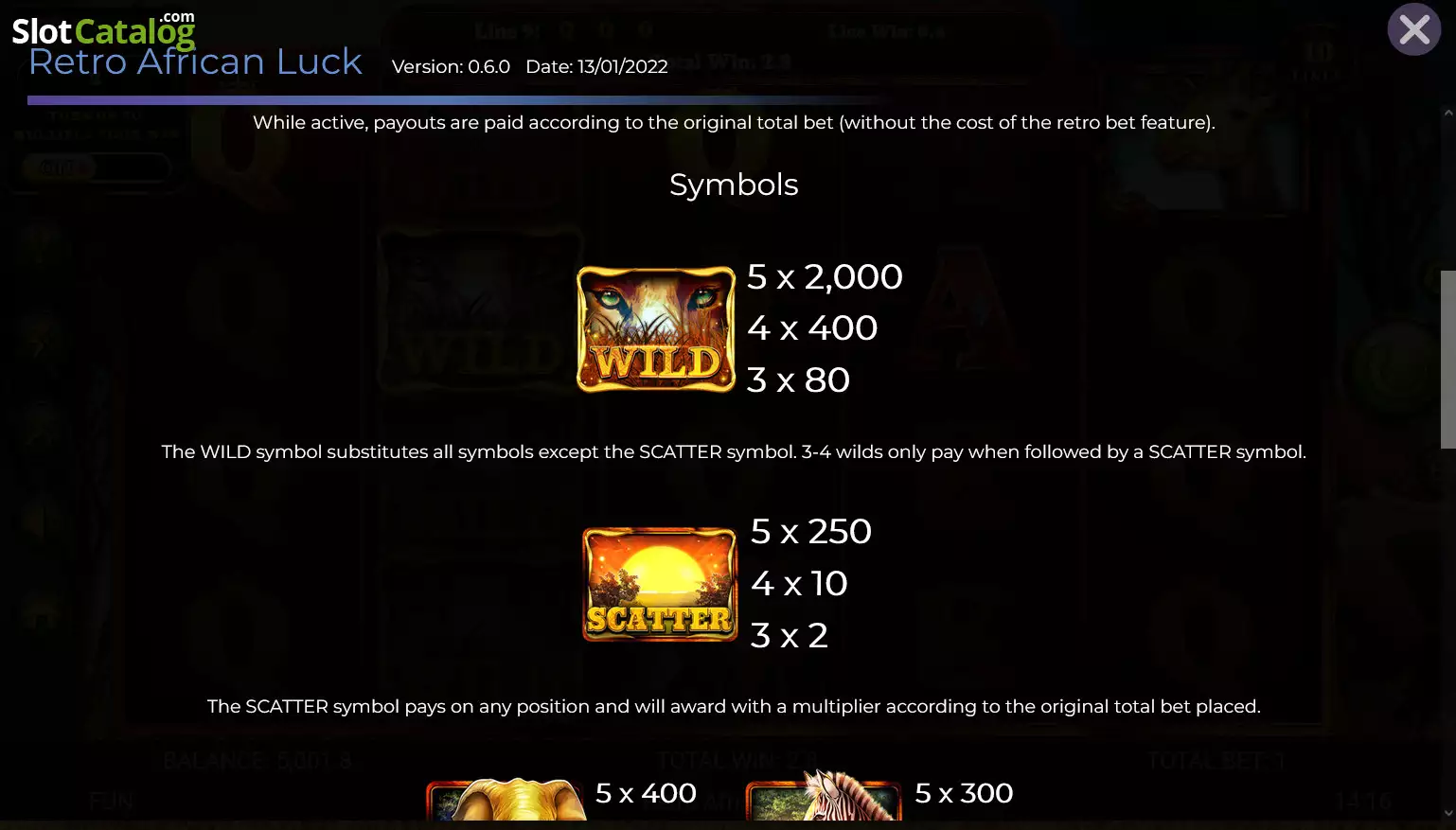Screen dimensions: 1456x830
Task: Click the retro bet payout note
Action: pos(734,123)
